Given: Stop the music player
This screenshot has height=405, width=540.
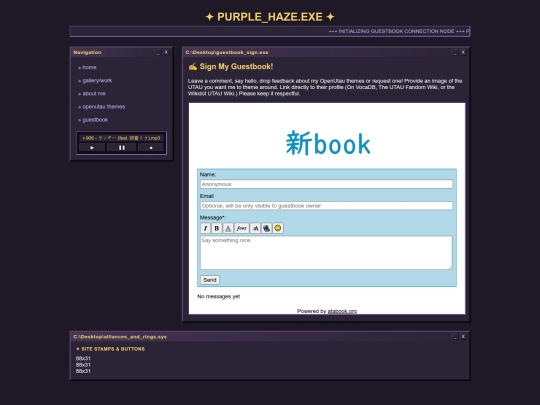Looking at the screenshot, I should pos(151,148).
